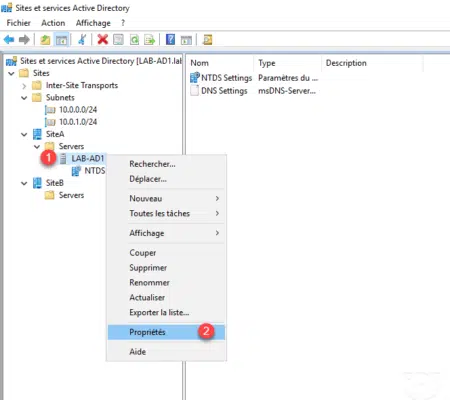
Task: Select the Servers label under SiteA
Action: 71,146
